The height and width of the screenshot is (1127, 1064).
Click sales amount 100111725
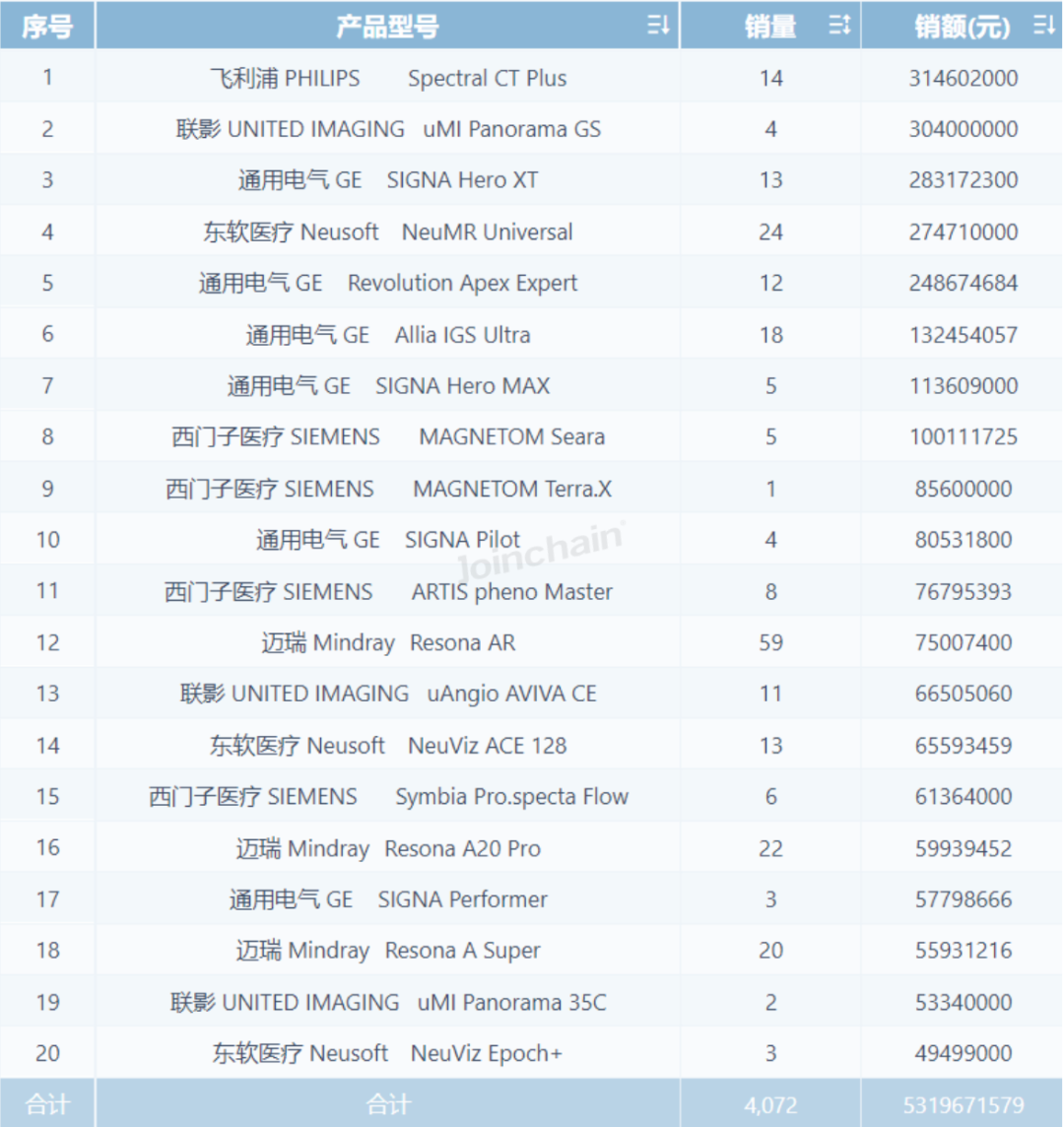[964, 436]
